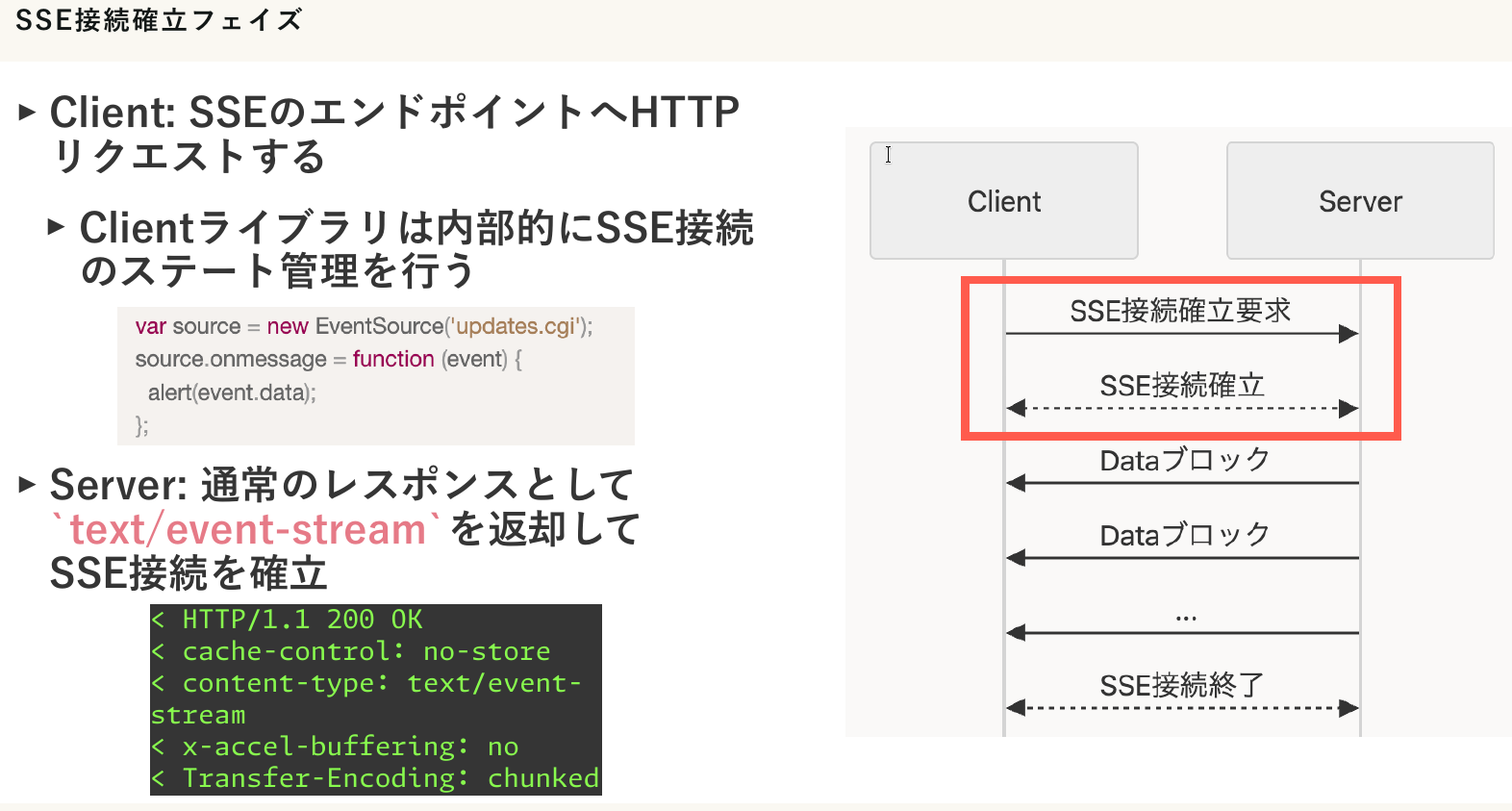Click 'updates.cgi' in the JavaScript snippet

tap(517, 327)
